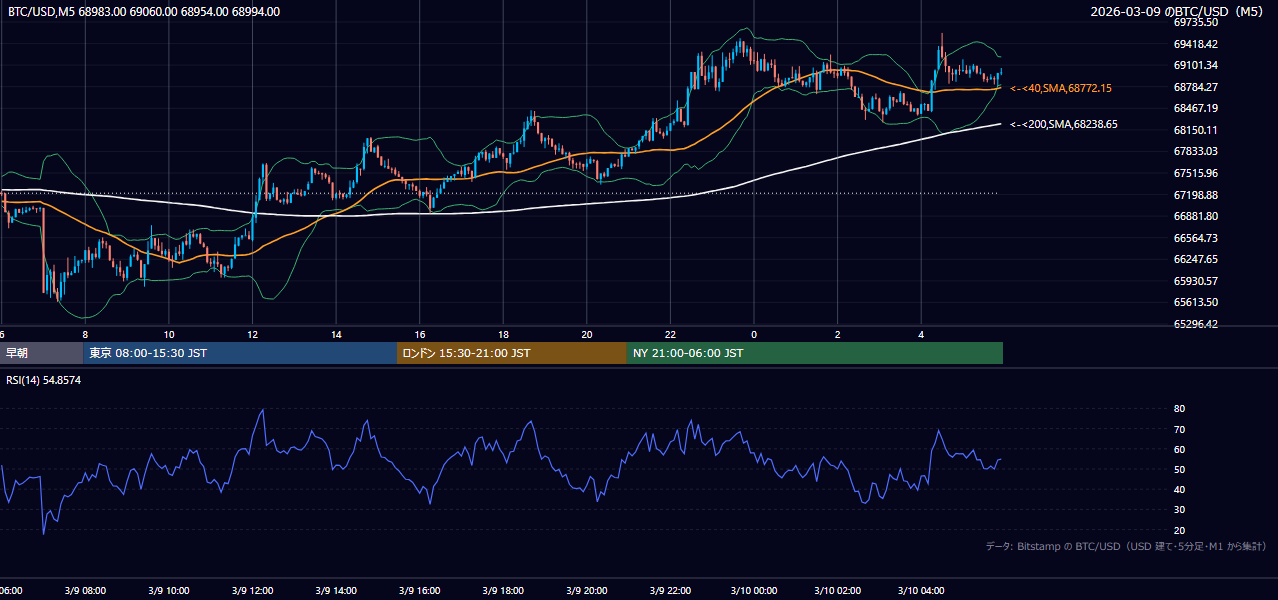Click price axis value 66881.80
This screenshot has height=600, width=1278.
pos(1195,216)
